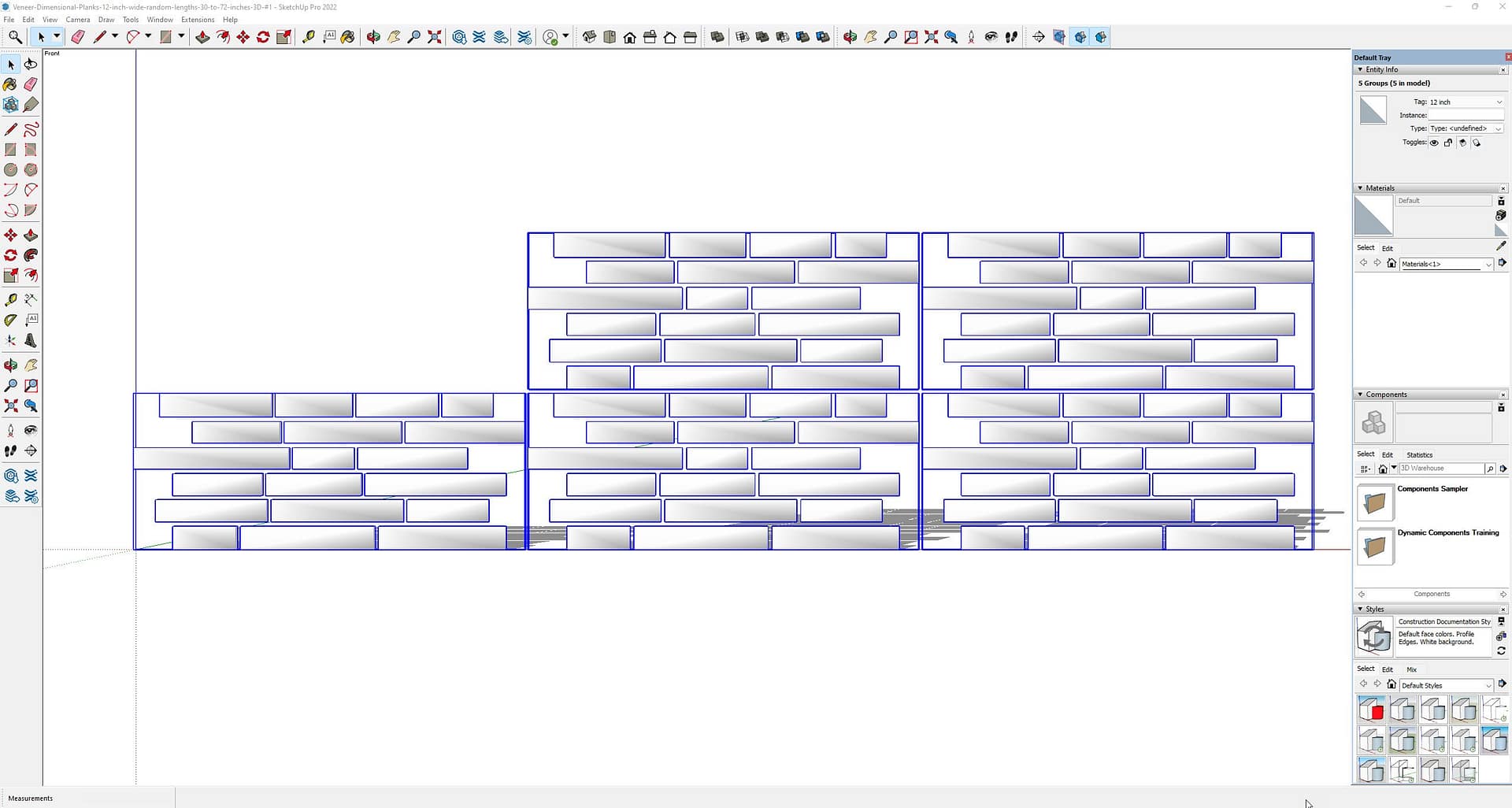Activate the Push/Pull tool in top toolbar
The image size is (1512, 808).
202,37
